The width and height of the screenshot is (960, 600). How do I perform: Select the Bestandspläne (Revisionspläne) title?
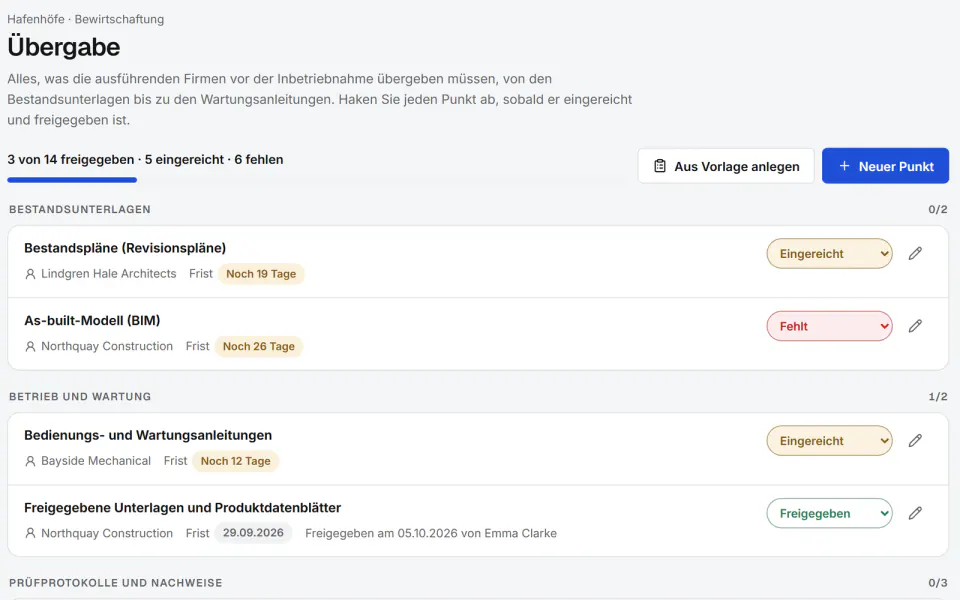[125, 248]
